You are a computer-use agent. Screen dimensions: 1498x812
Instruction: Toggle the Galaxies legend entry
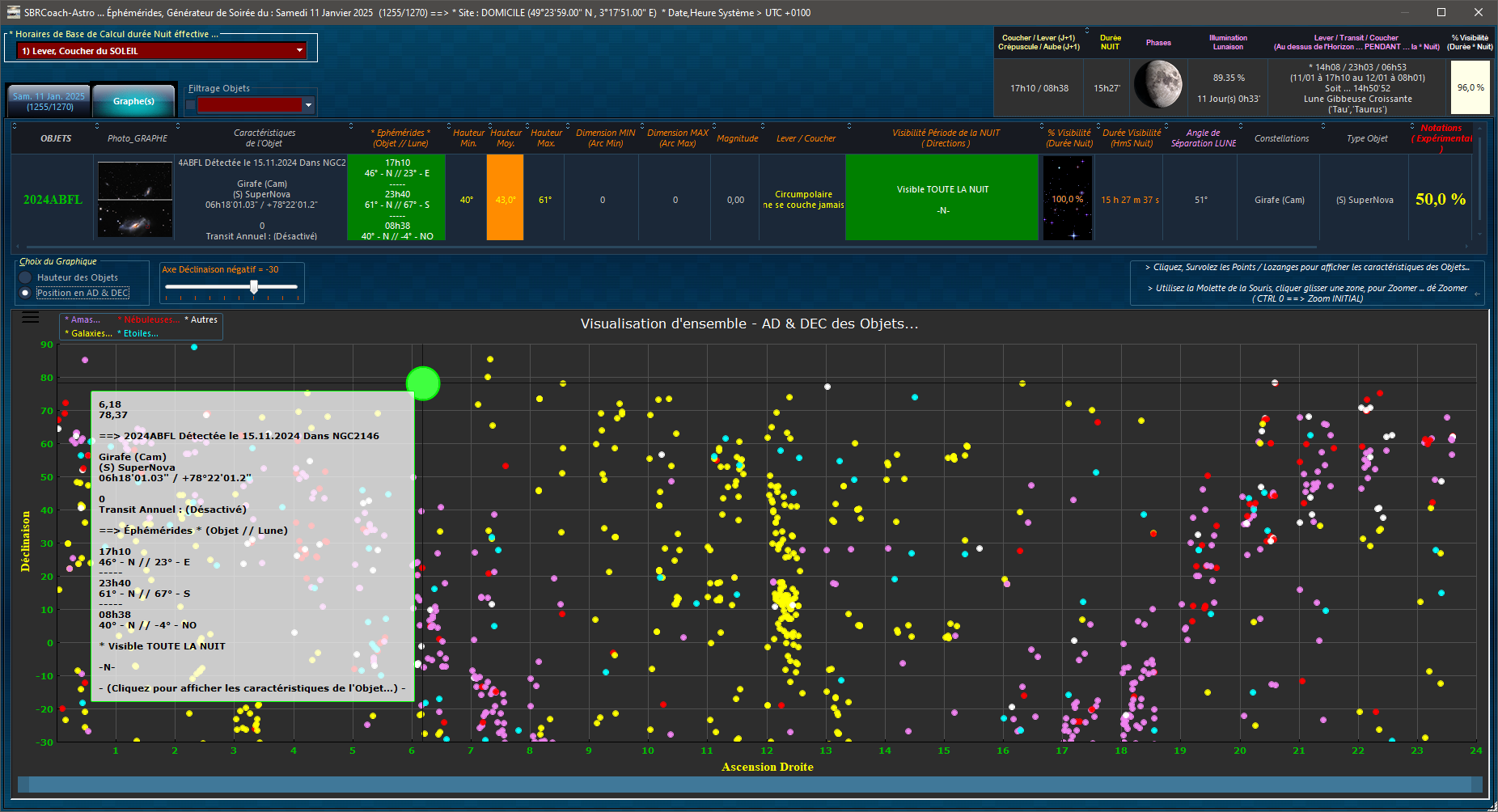(88, 333)
